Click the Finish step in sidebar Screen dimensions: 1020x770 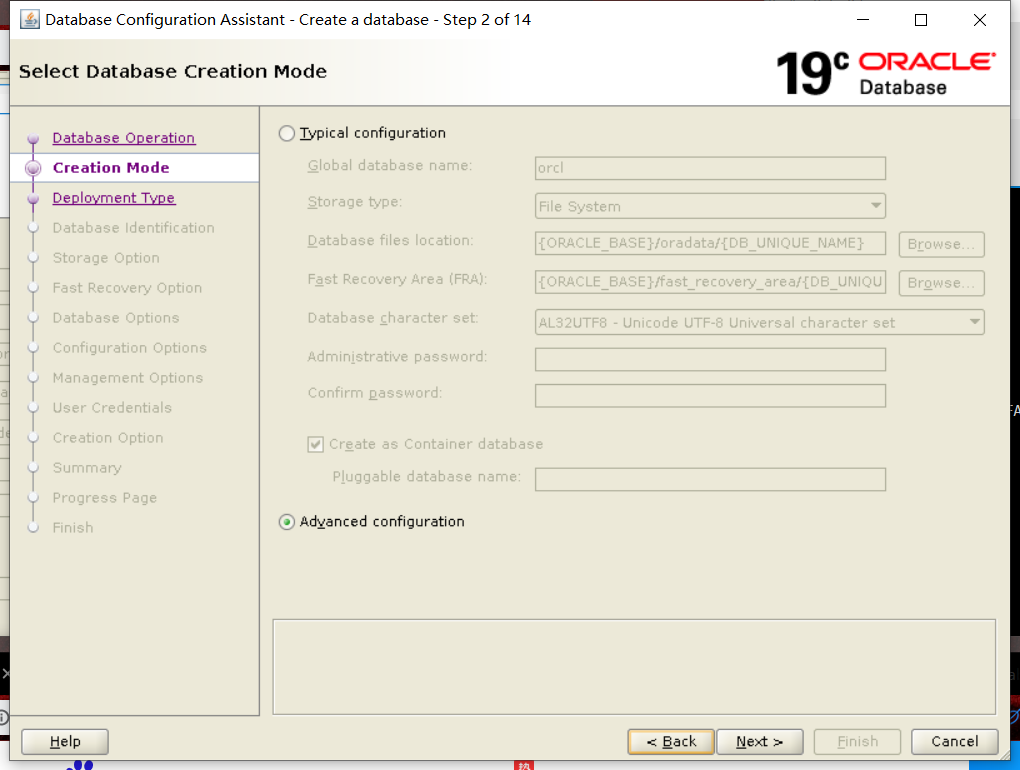pyautogui.click(x=73, y=527)
